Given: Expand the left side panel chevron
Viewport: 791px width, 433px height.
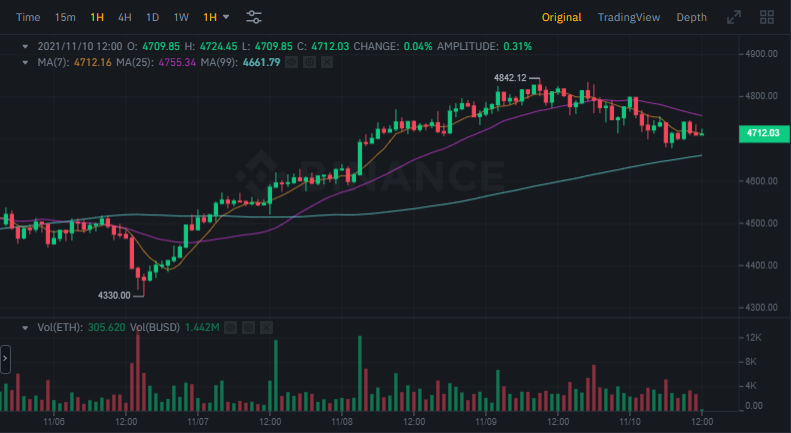Looking at the screenshot, I should pos(5,358).
